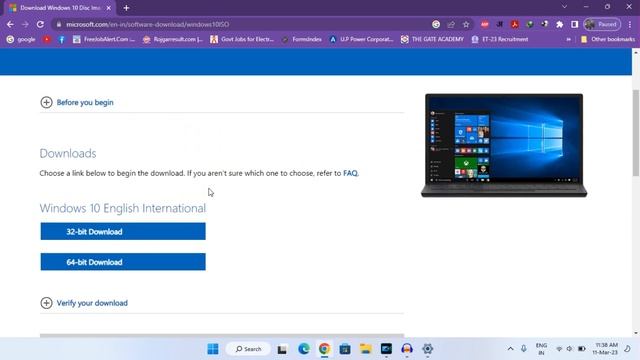Open the Windows Start menu
This screenshot has width=640, height=360.
coord(213,349)
